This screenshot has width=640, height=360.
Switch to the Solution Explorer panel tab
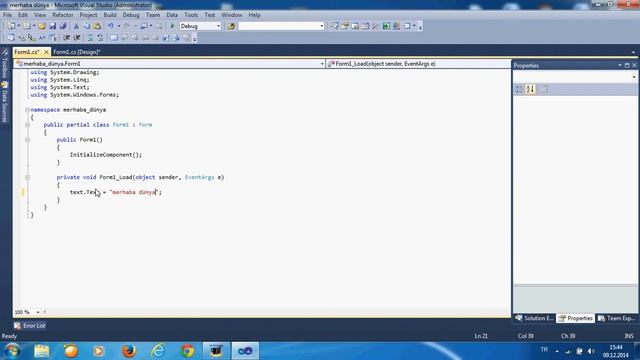(x=534, y=318)
